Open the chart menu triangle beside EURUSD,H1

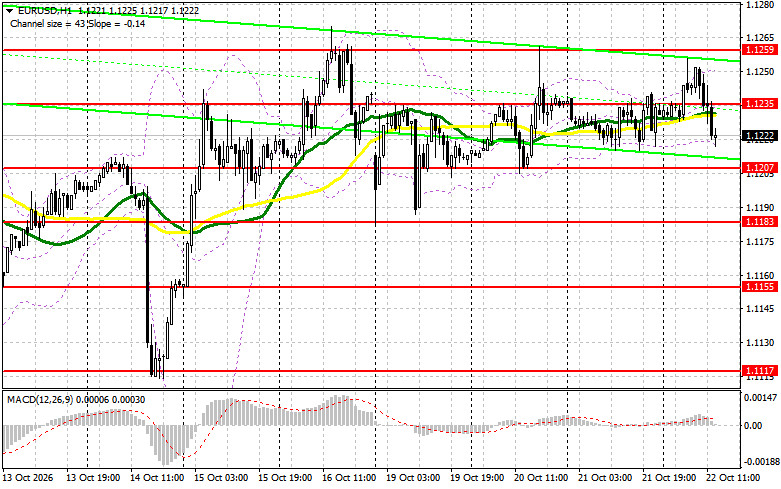pyautogui.click(x=9, y=10)
